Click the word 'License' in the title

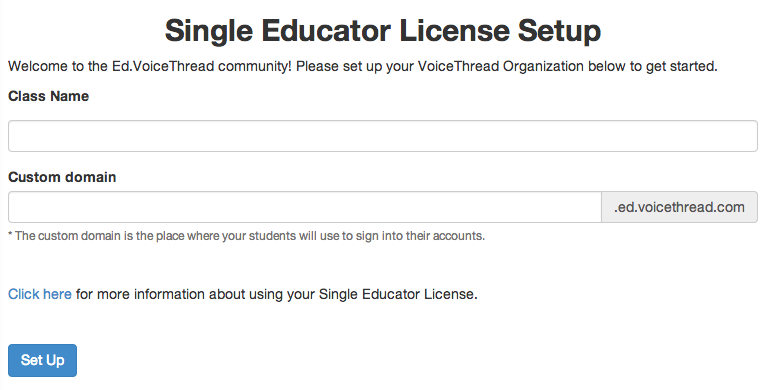point(454,31)
